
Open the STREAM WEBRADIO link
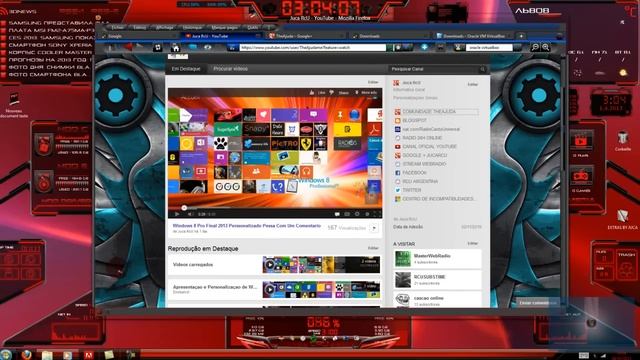tap(424, 164)
